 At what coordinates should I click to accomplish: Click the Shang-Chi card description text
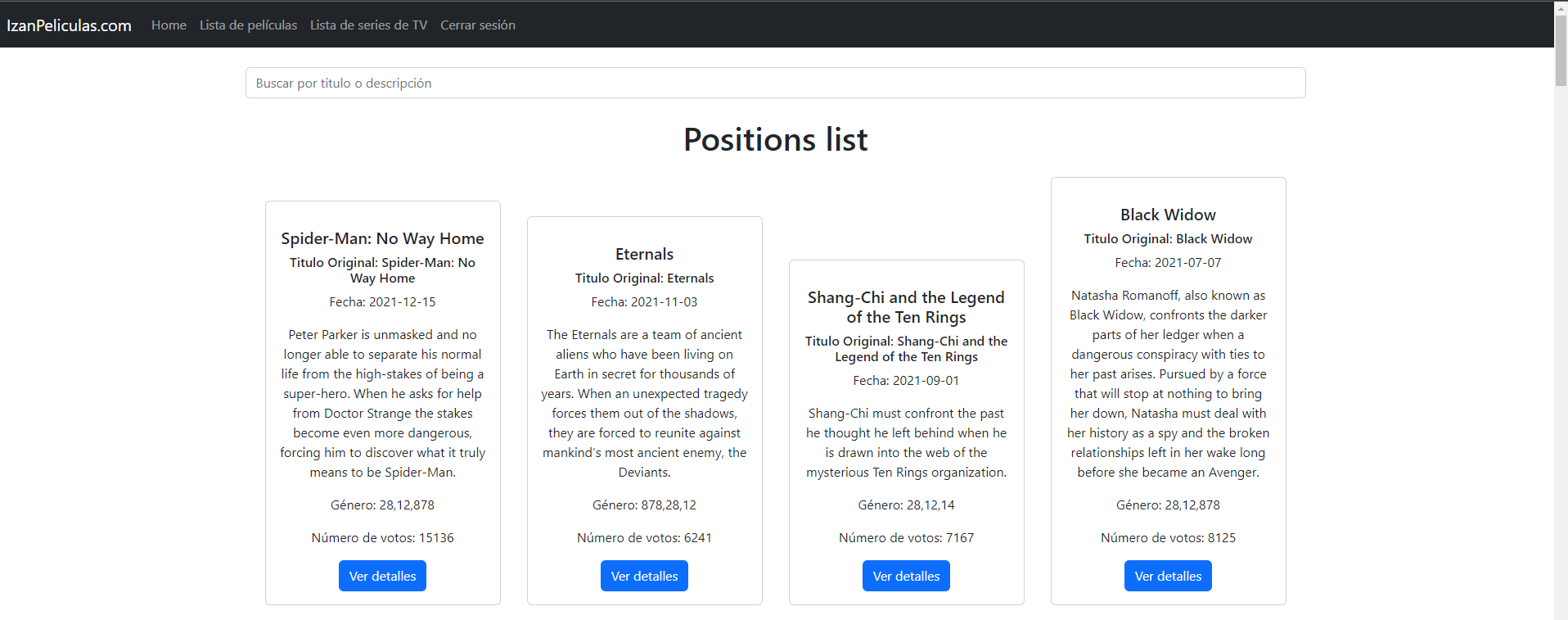click(x=906, y=442)
